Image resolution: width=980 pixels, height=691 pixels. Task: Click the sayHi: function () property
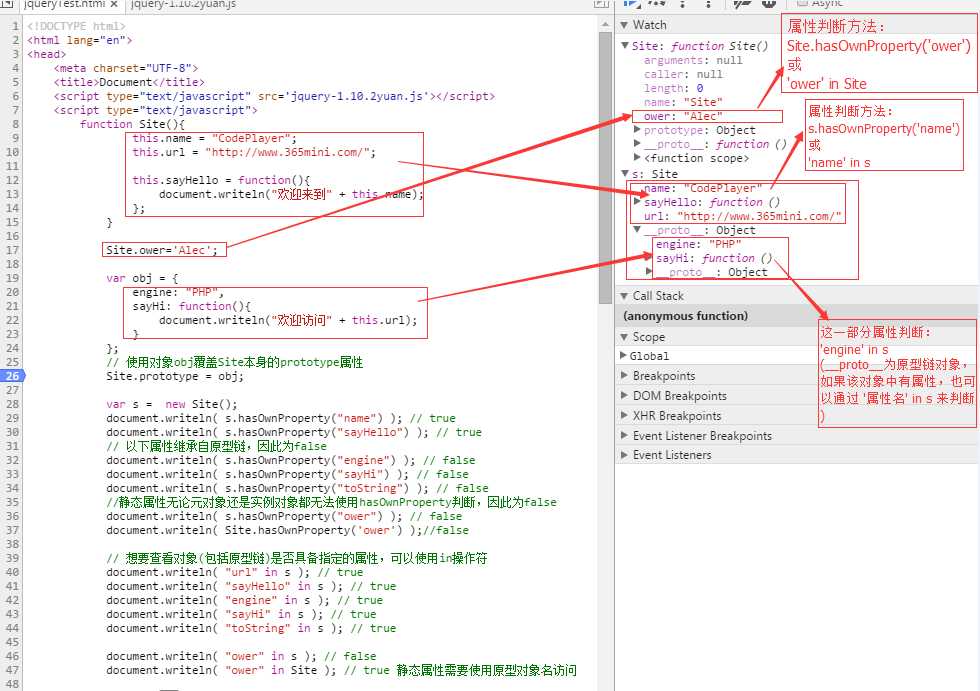tap(714, 258)
